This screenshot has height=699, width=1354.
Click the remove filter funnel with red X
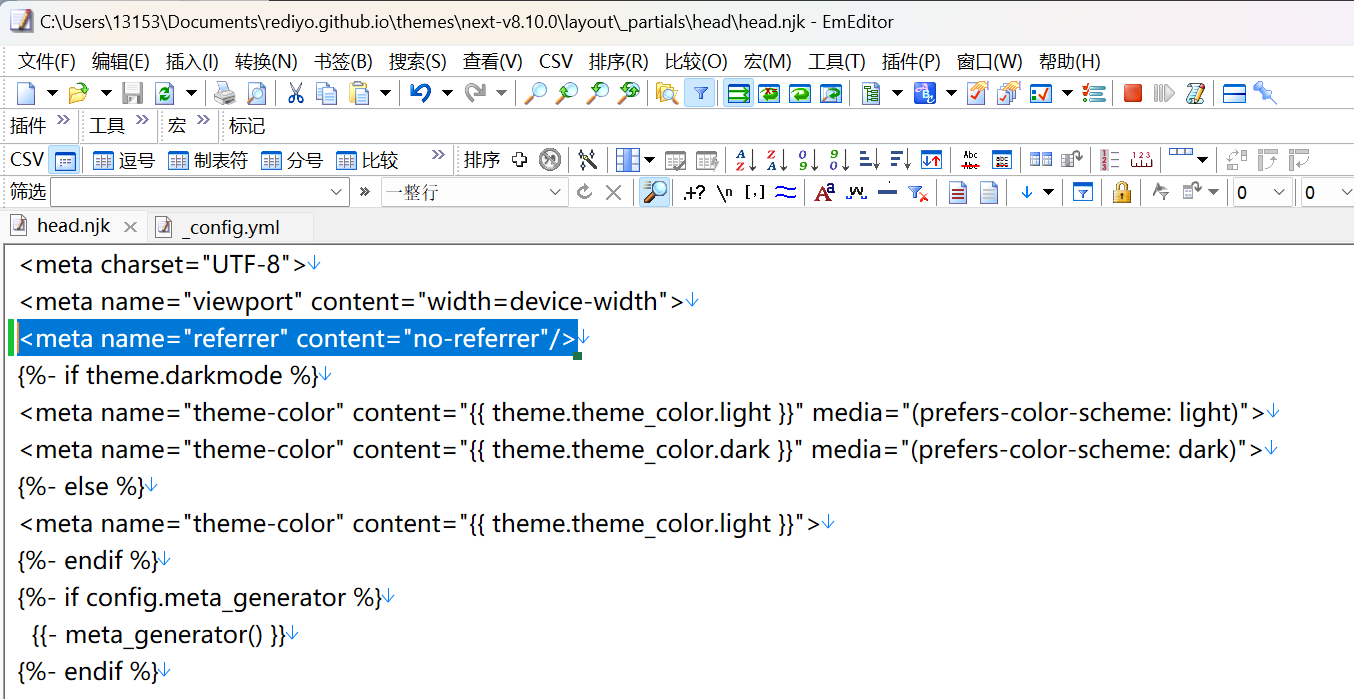pyautogui.click(x=917, y=192)
